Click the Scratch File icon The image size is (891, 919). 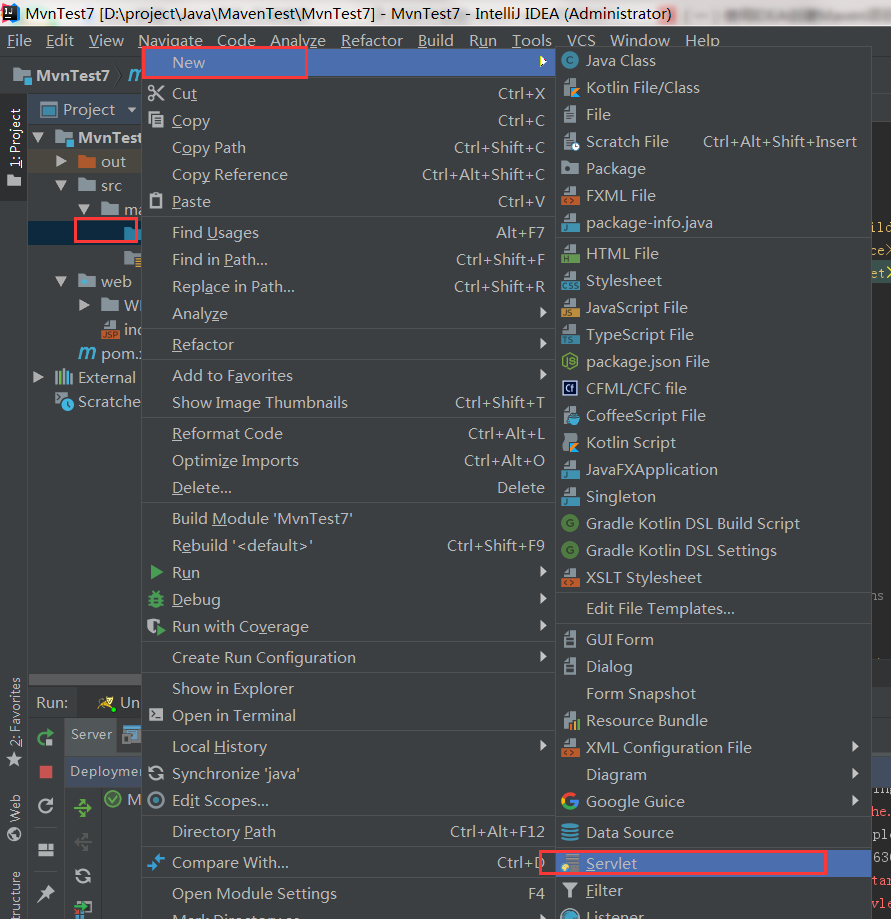pyautogui.click(x=571, y=141)
